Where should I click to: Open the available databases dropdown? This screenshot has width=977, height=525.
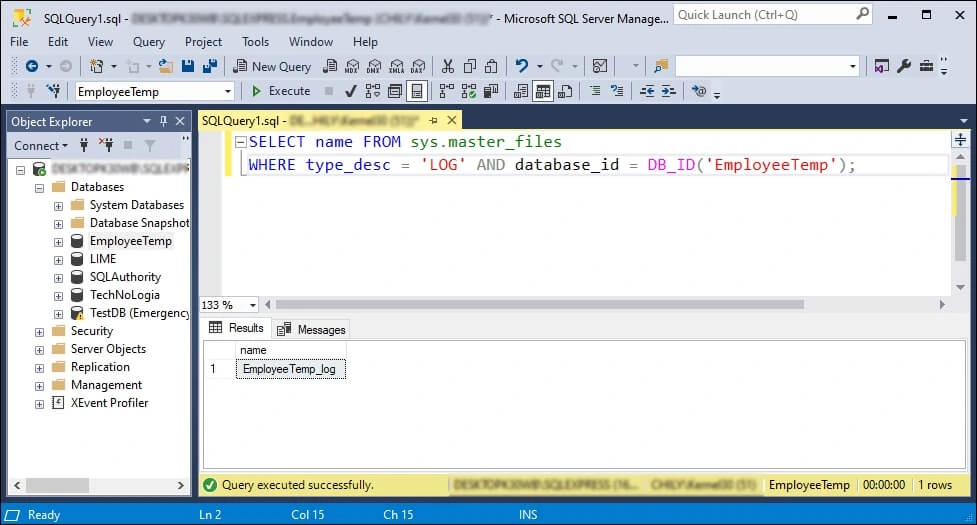pyautogui.click(x=227, y=92)
